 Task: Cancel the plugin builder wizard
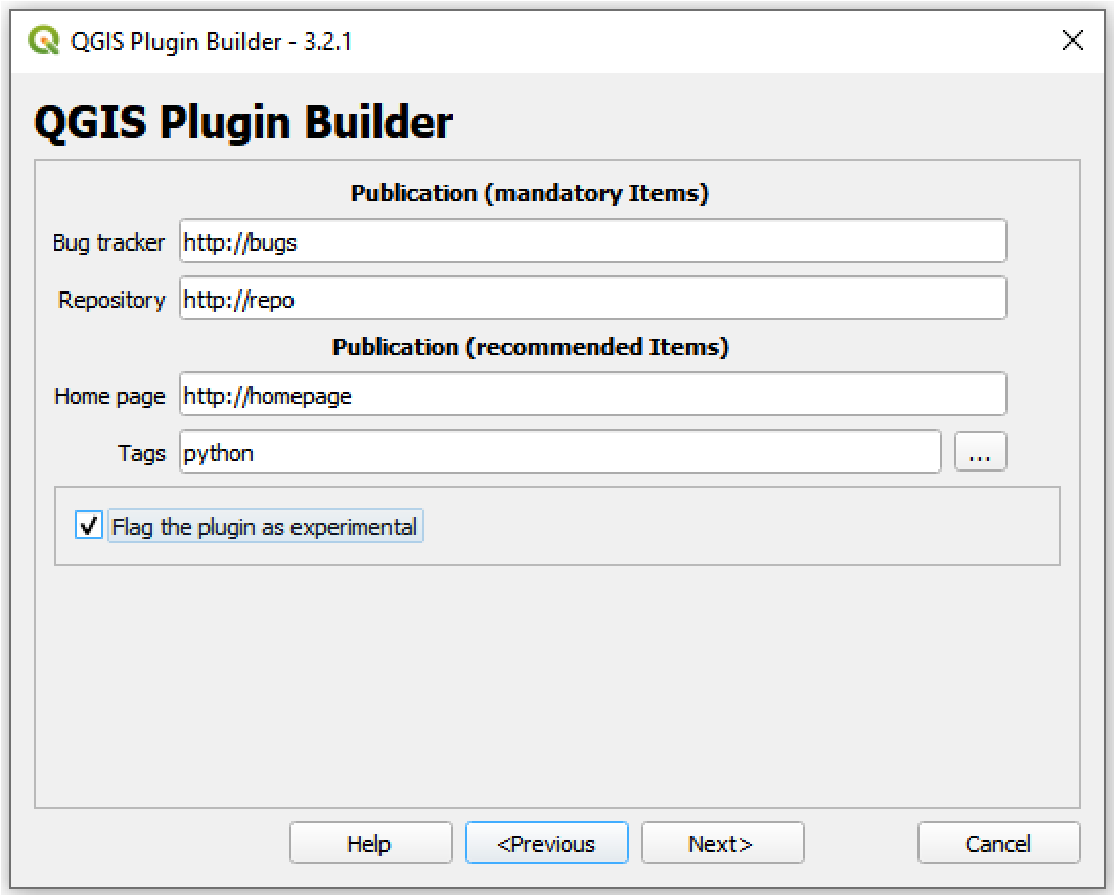[998, 843]
